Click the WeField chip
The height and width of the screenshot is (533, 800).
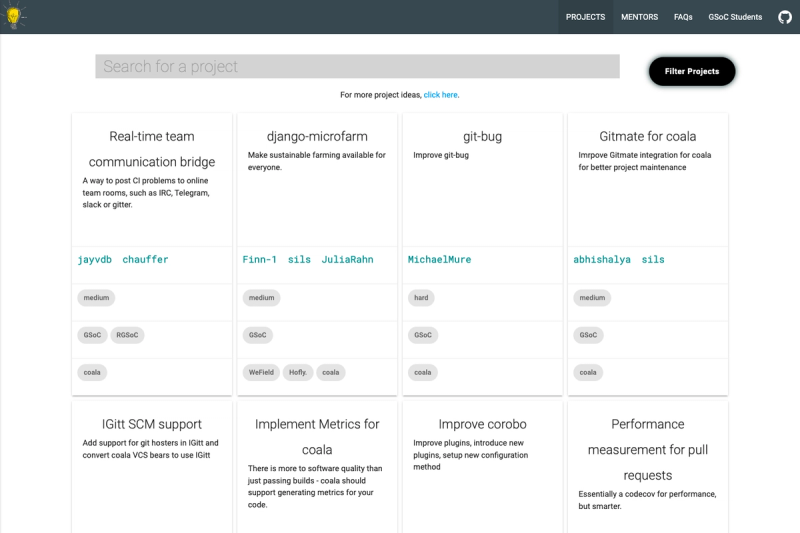[x=261, y=372]
